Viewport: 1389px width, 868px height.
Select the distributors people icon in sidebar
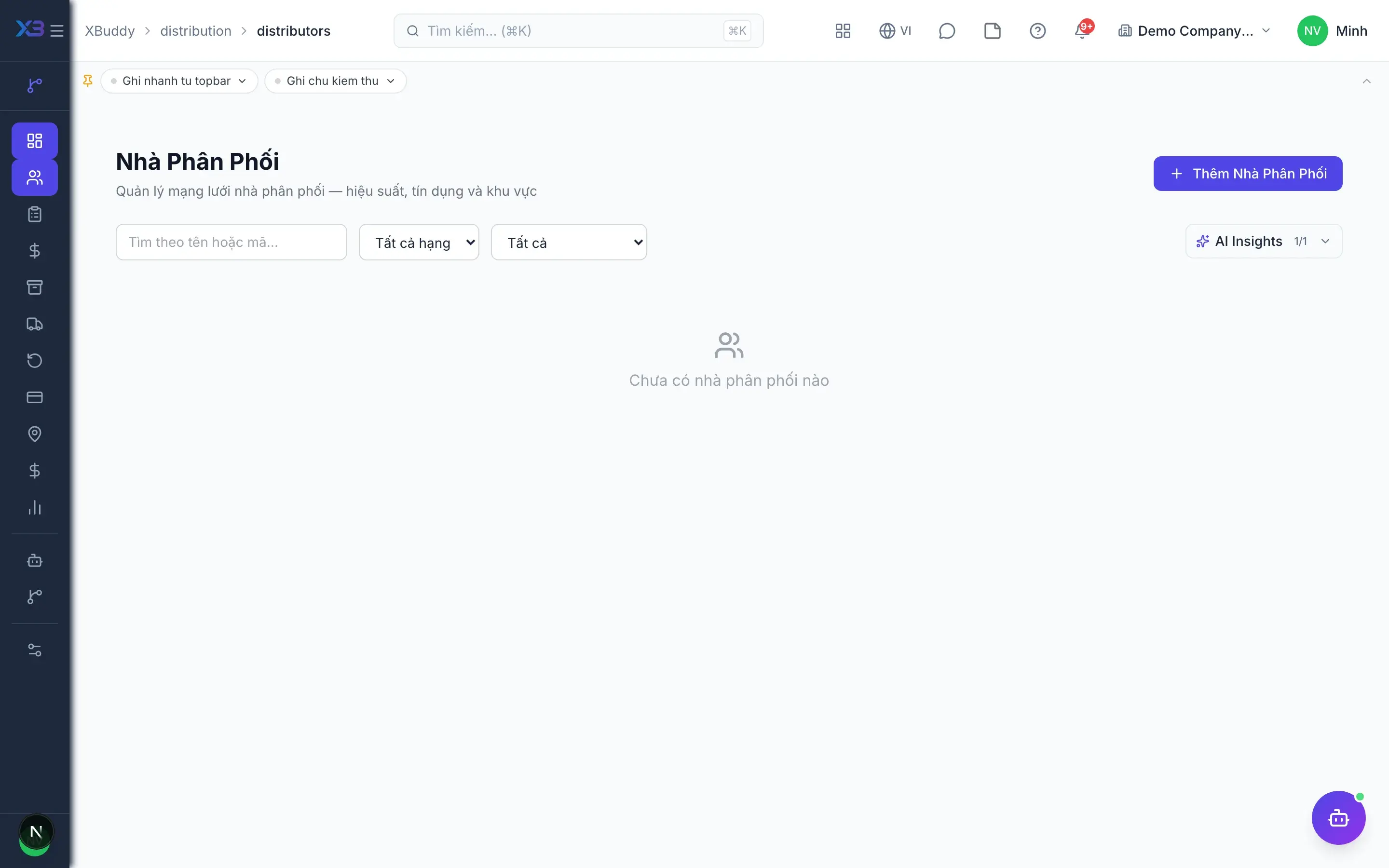point(34,177)
